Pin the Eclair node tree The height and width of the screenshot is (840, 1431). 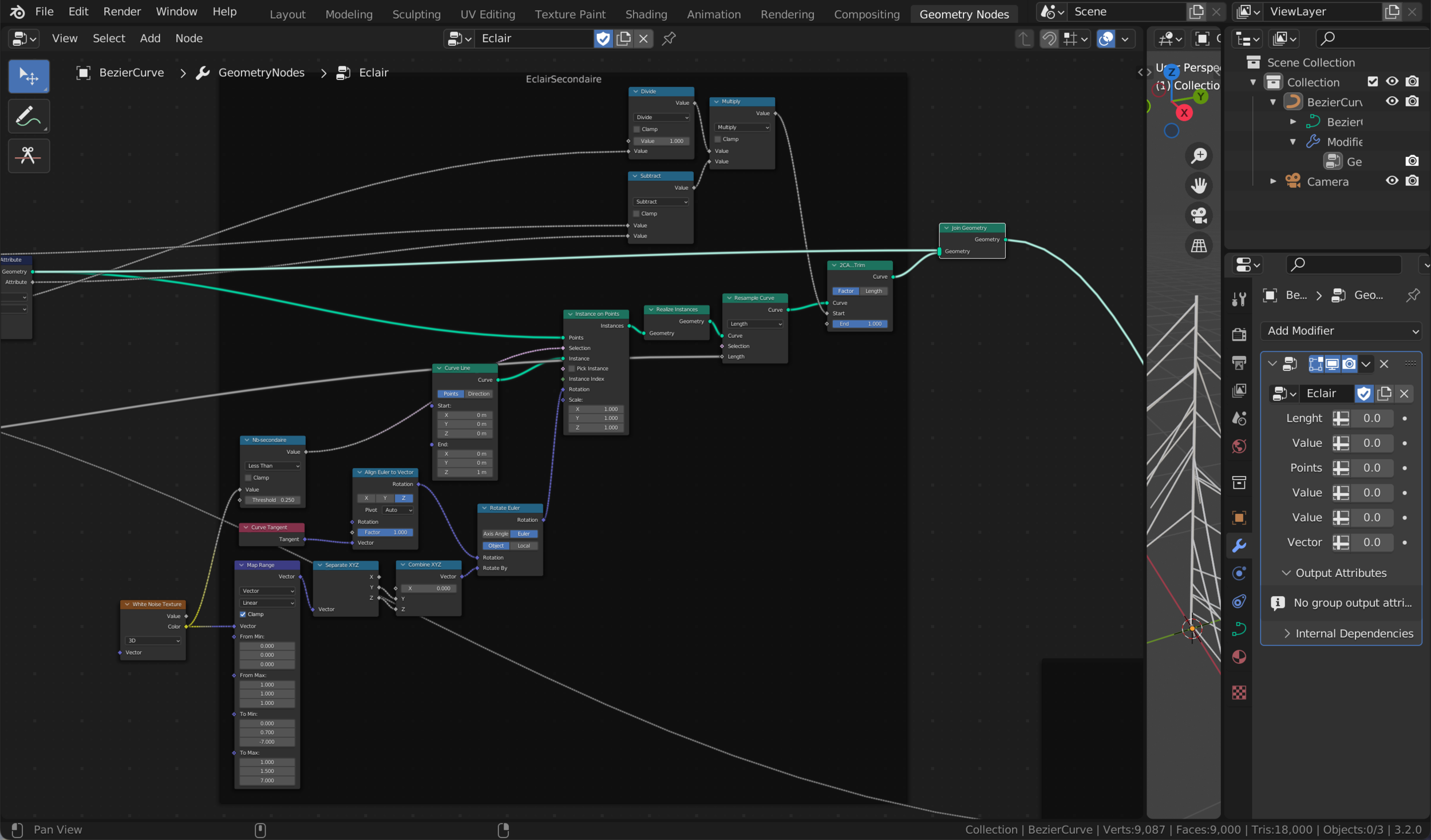669,38
